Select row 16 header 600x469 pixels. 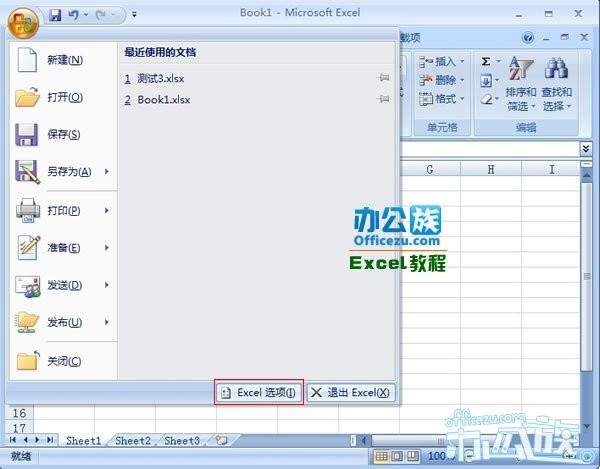point(19,413)
